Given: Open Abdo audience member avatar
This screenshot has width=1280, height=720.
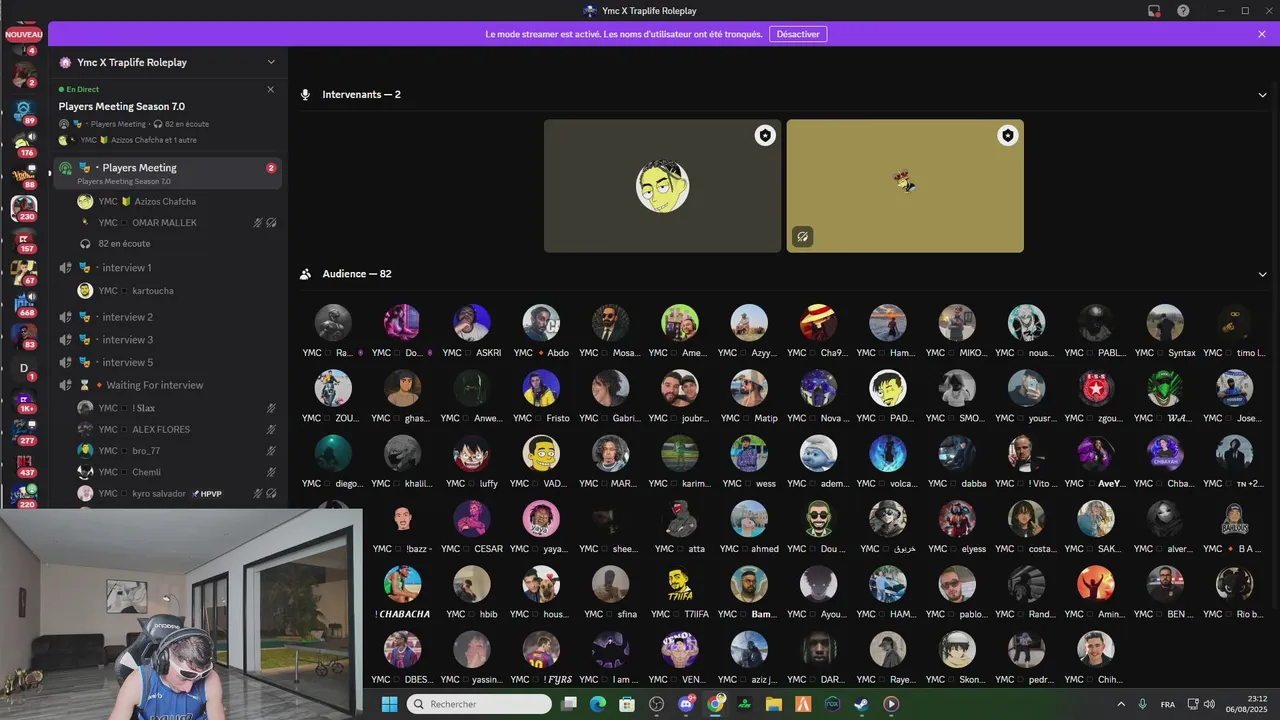Looking at the screenshot, I should coord(541,323).
